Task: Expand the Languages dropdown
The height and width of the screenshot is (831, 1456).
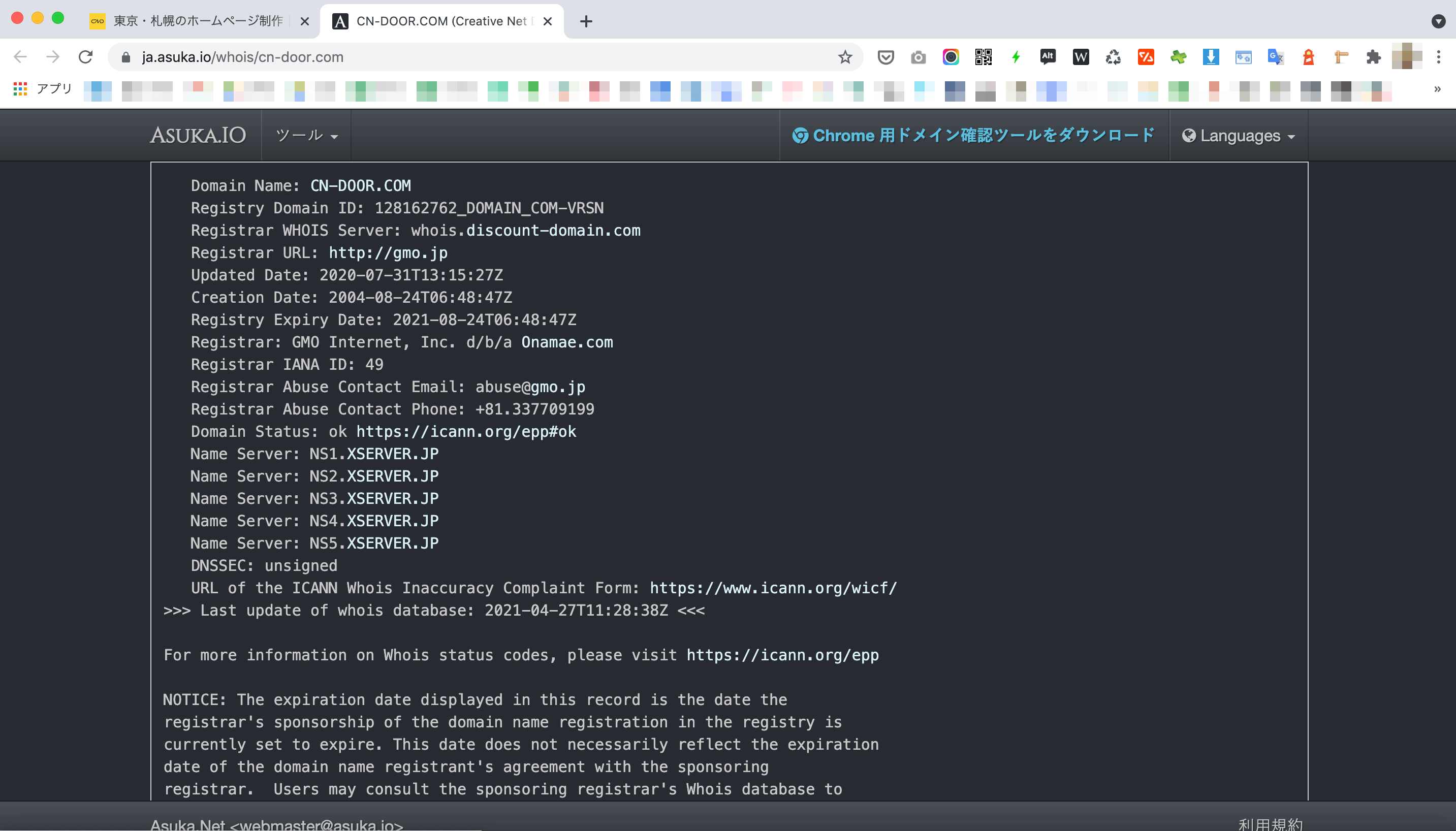Action: pos(1238,136)
